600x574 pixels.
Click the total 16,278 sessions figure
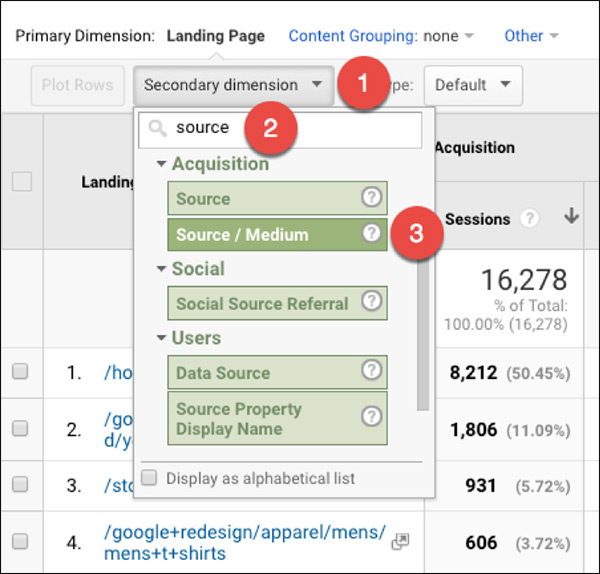click(x=524, y=280)
